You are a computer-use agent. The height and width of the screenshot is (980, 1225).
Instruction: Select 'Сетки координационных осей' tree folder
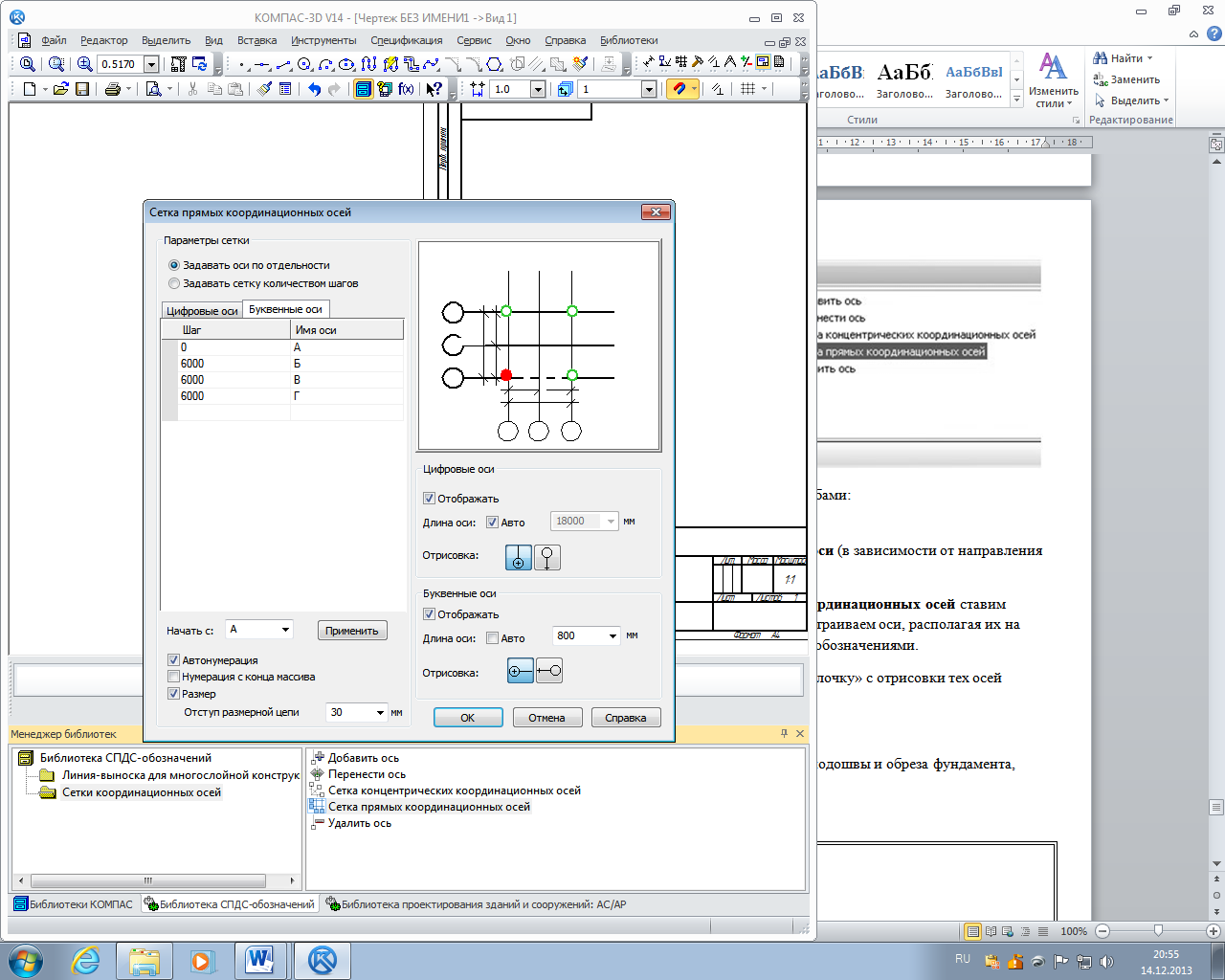pyautogui.click(x=141, y=792)
